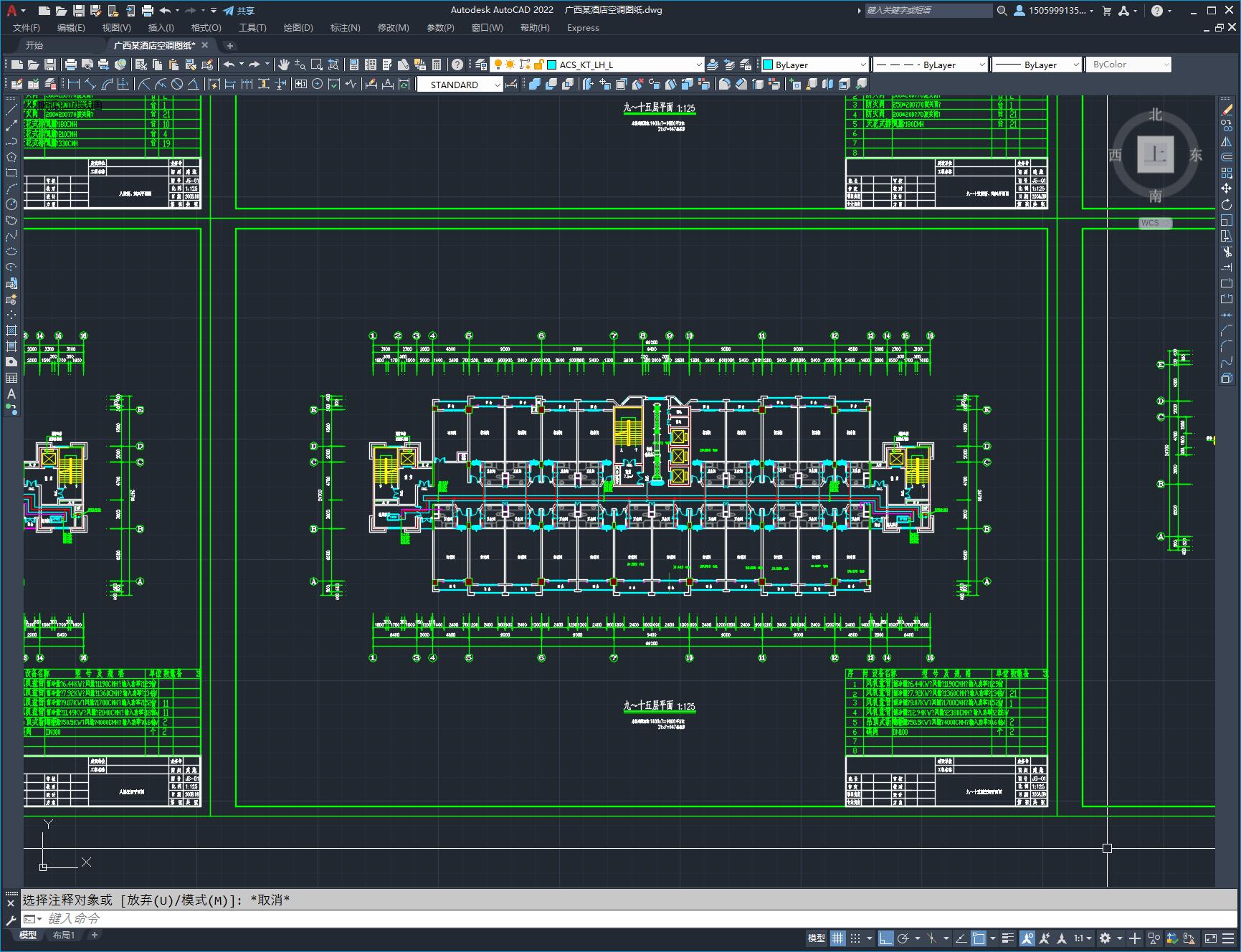1241x952 pixels.
Task: Click the WCS coordinate system button
Action: [1154, 223]
